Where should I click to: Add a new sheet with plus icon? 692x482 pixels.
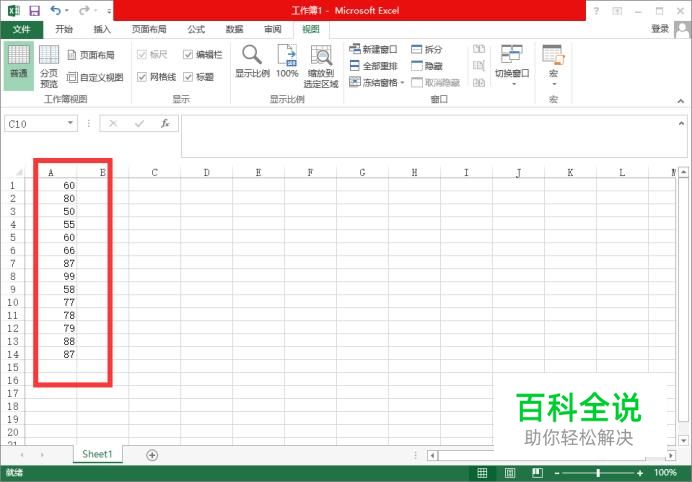(x=152, y=455)
